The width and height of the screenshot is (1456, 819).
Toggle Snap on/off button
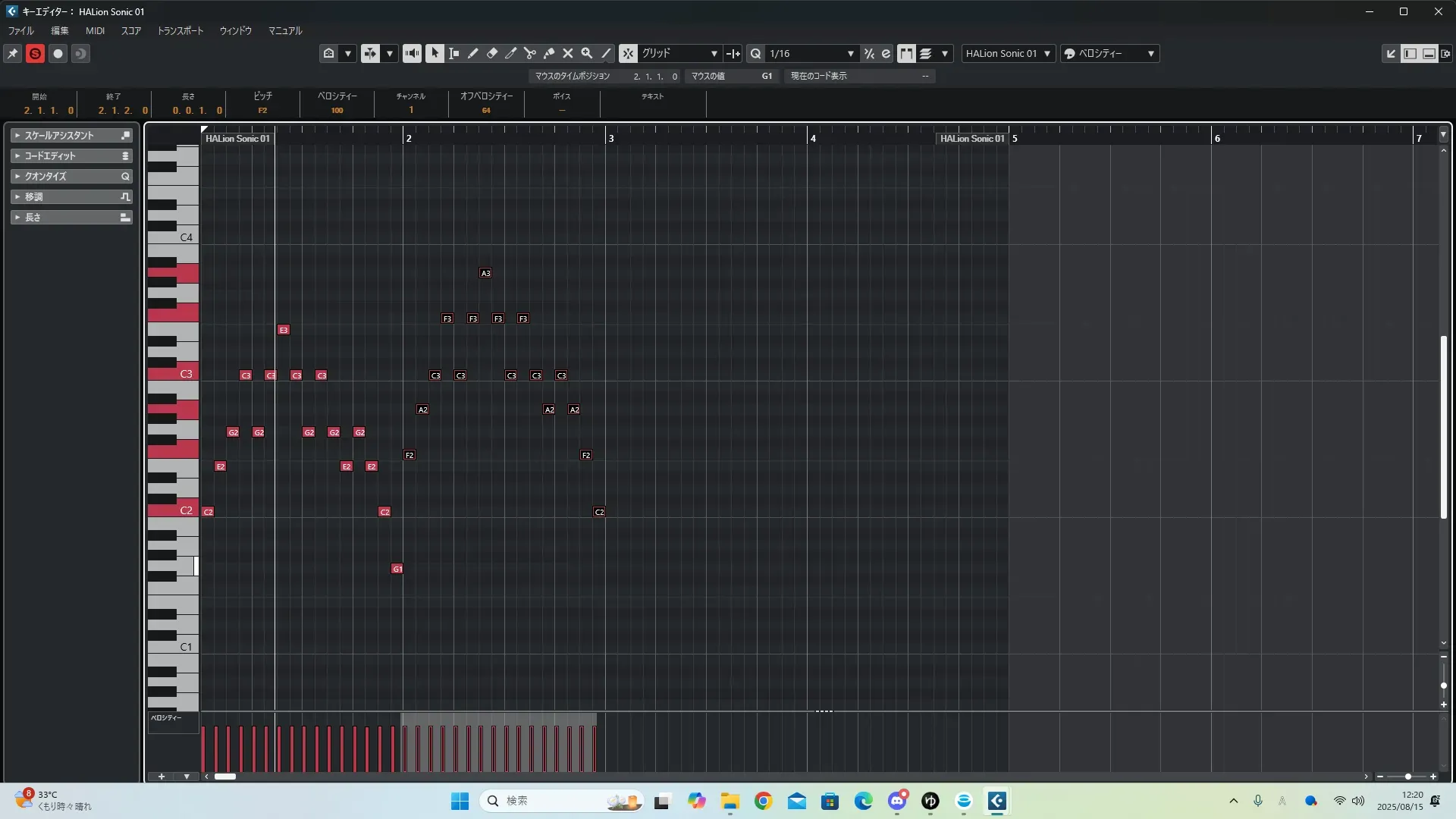click(628, 53)
